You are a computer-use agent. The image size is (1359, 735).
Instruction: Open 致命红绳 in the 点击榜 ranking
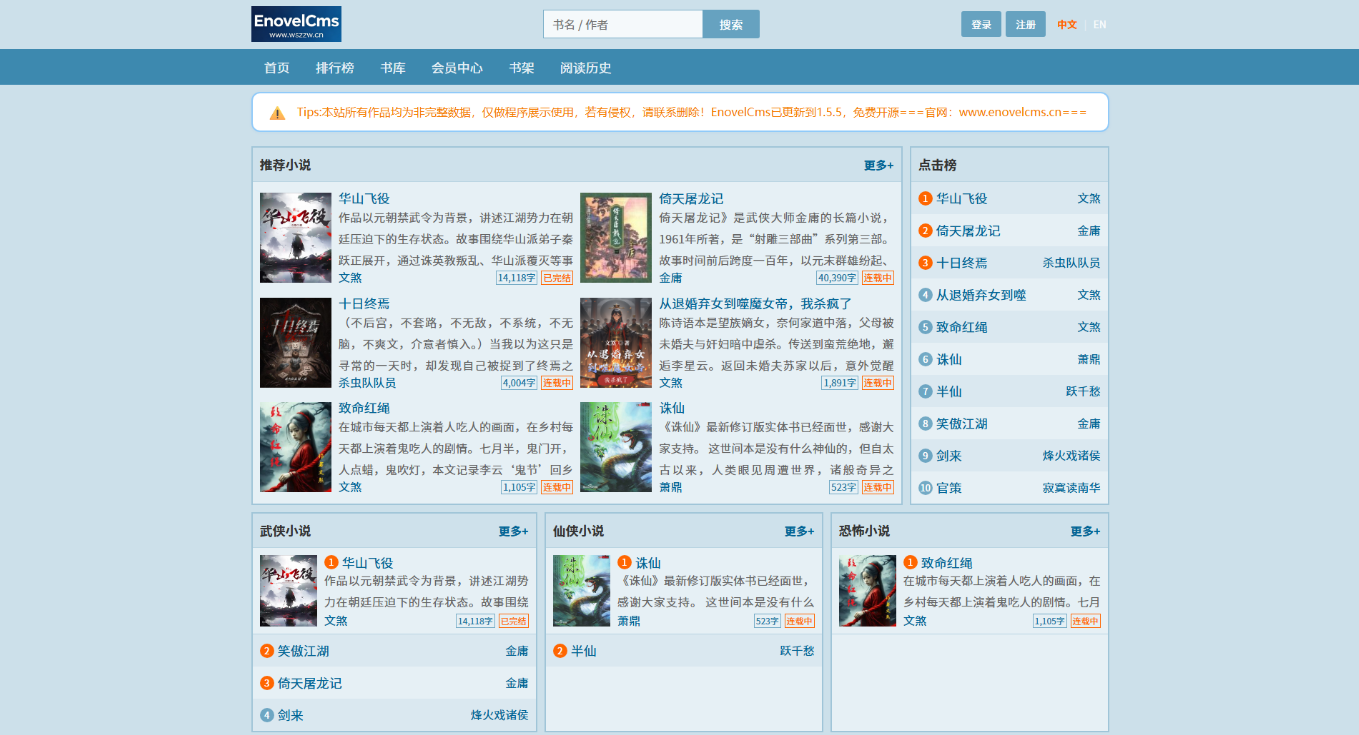point(962,327)
